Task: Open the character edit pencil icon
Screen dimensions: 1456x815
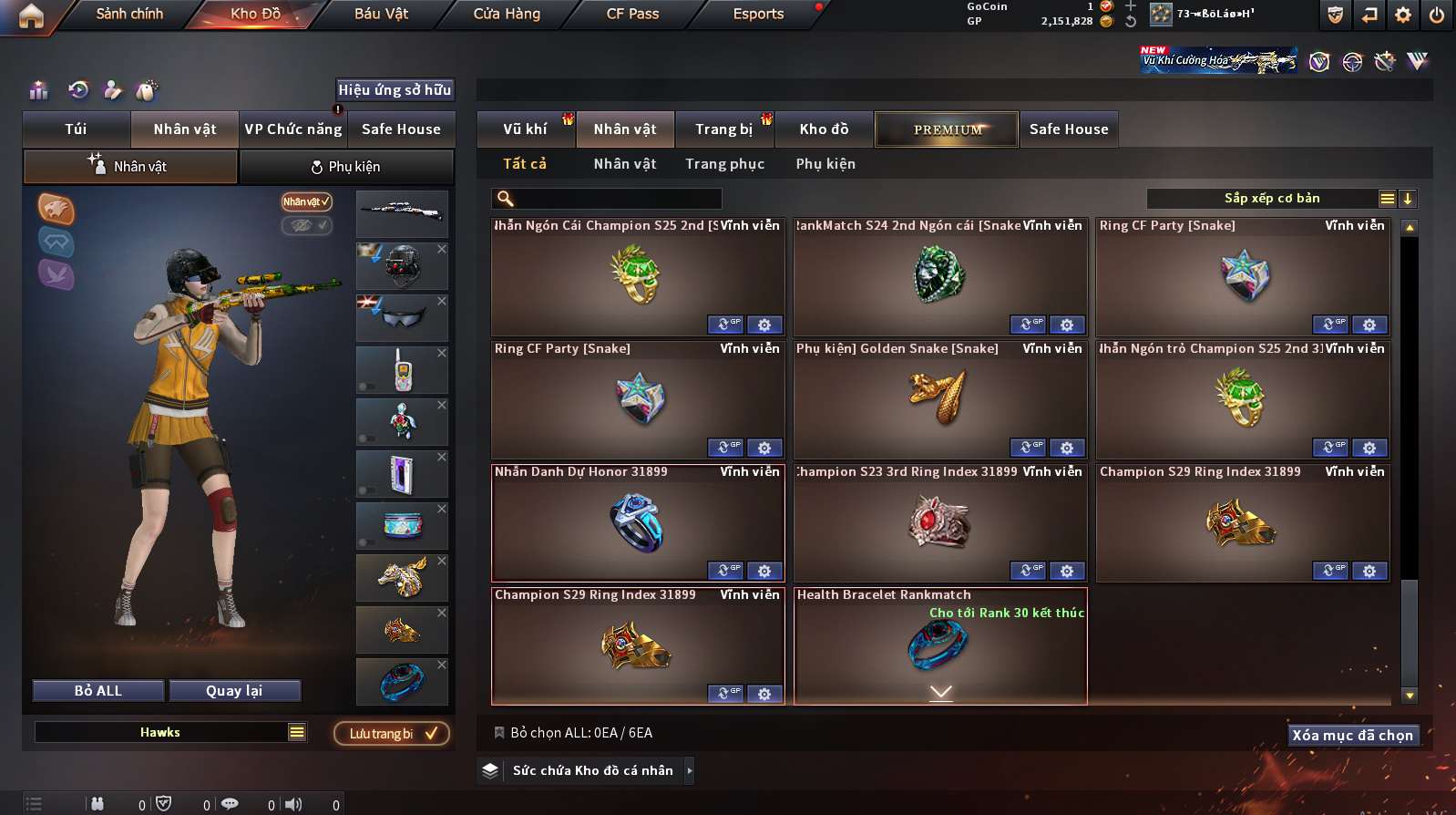Action: (x=113, y=89)
